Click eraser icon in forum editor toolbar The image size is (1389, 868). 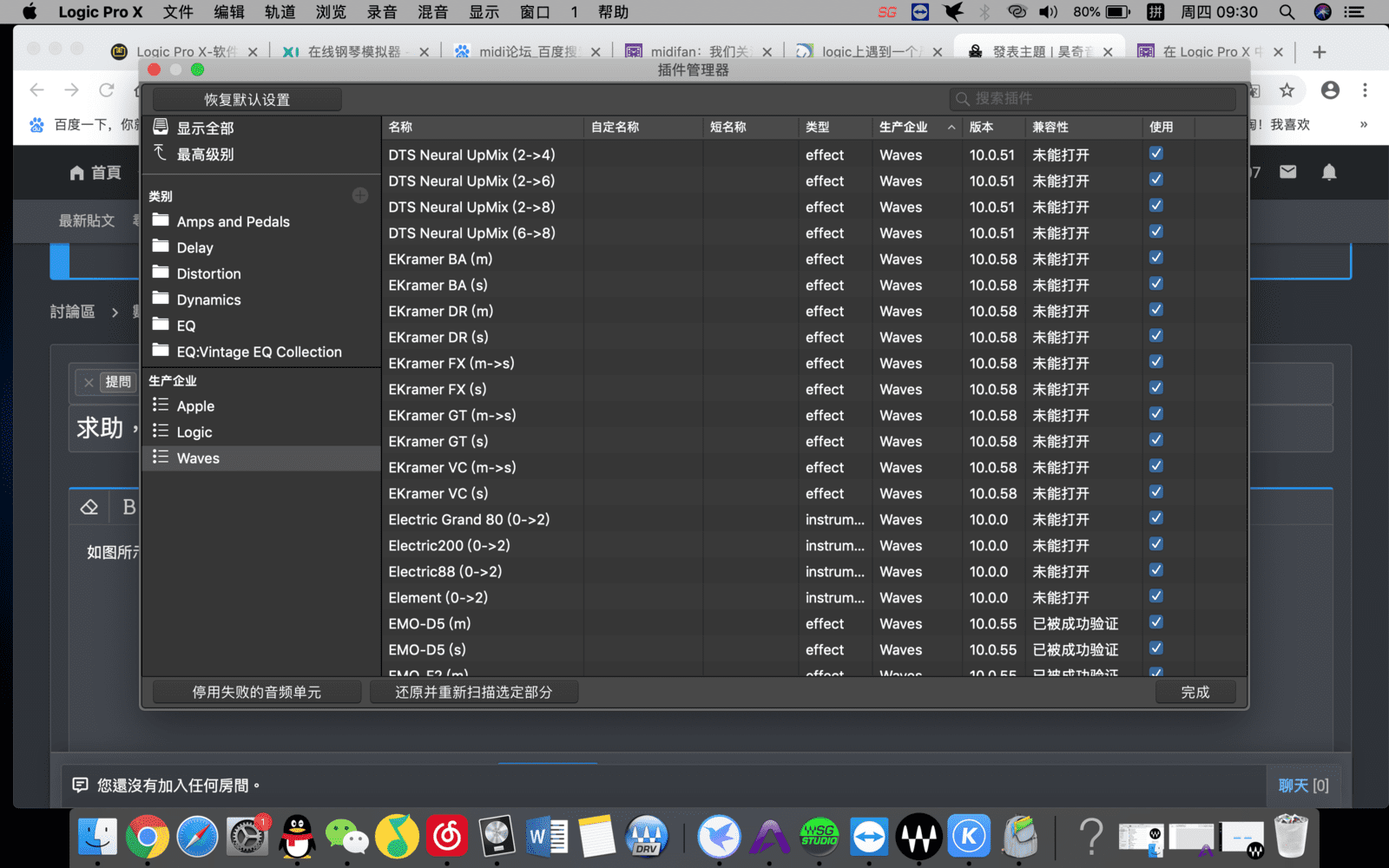click(x=89, y=507)
